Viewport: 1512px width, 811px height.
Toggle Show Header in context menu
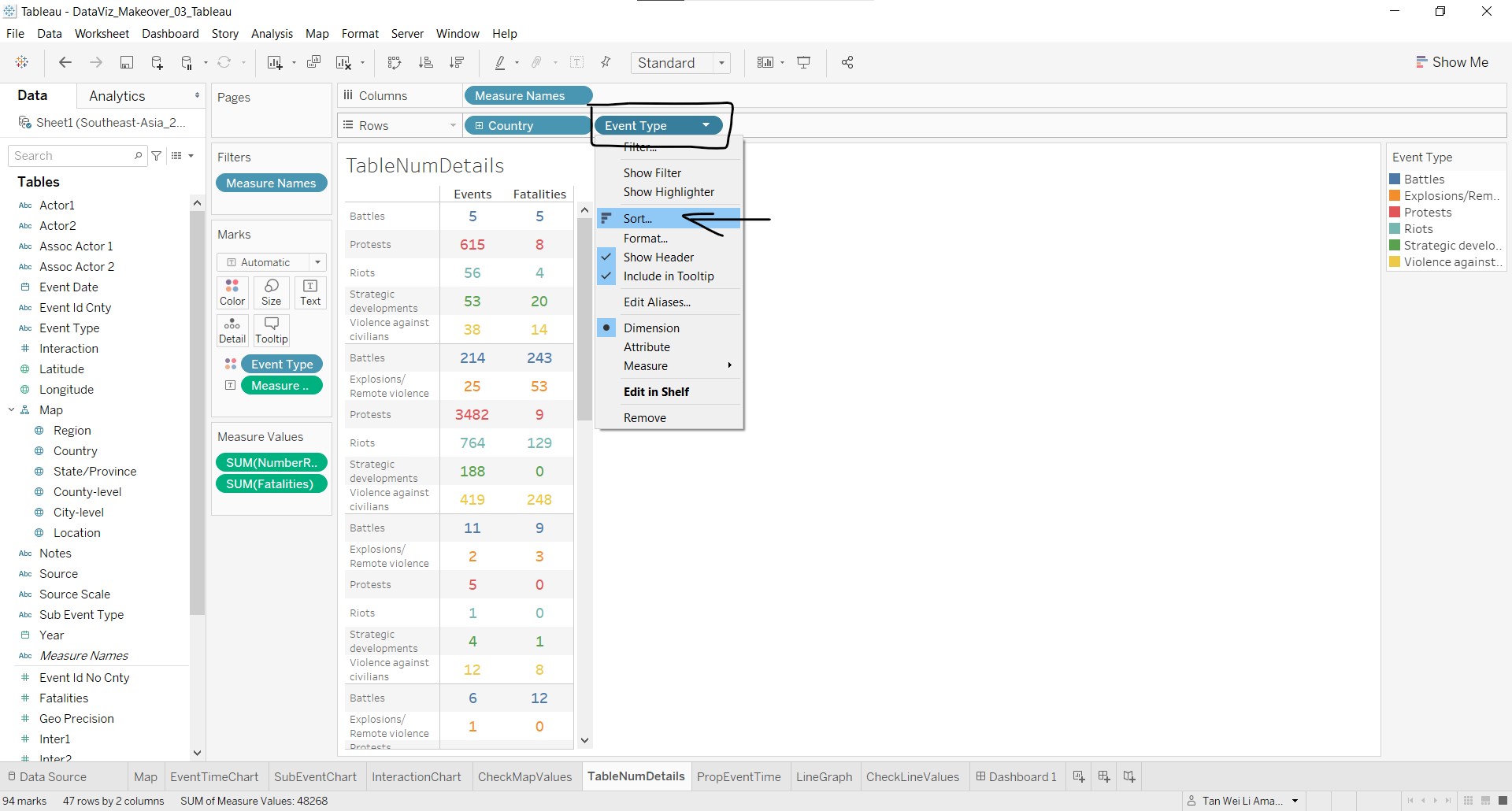[658, 257]
